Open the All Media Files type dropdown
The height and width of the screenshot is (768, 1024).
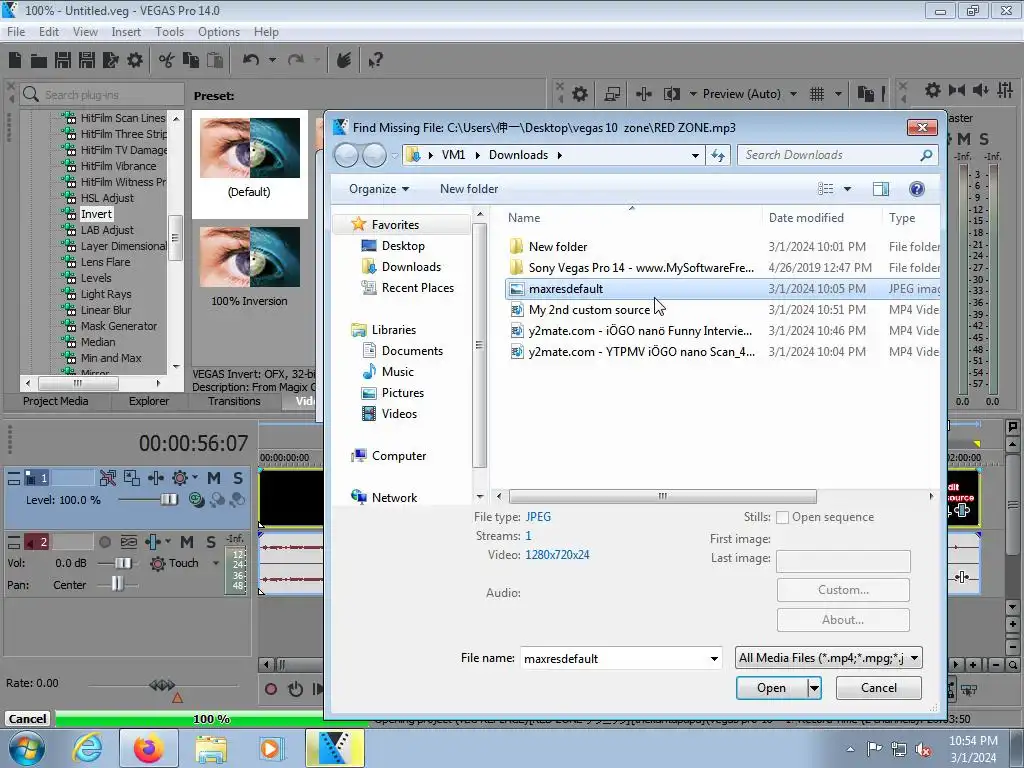coord(829,658)
